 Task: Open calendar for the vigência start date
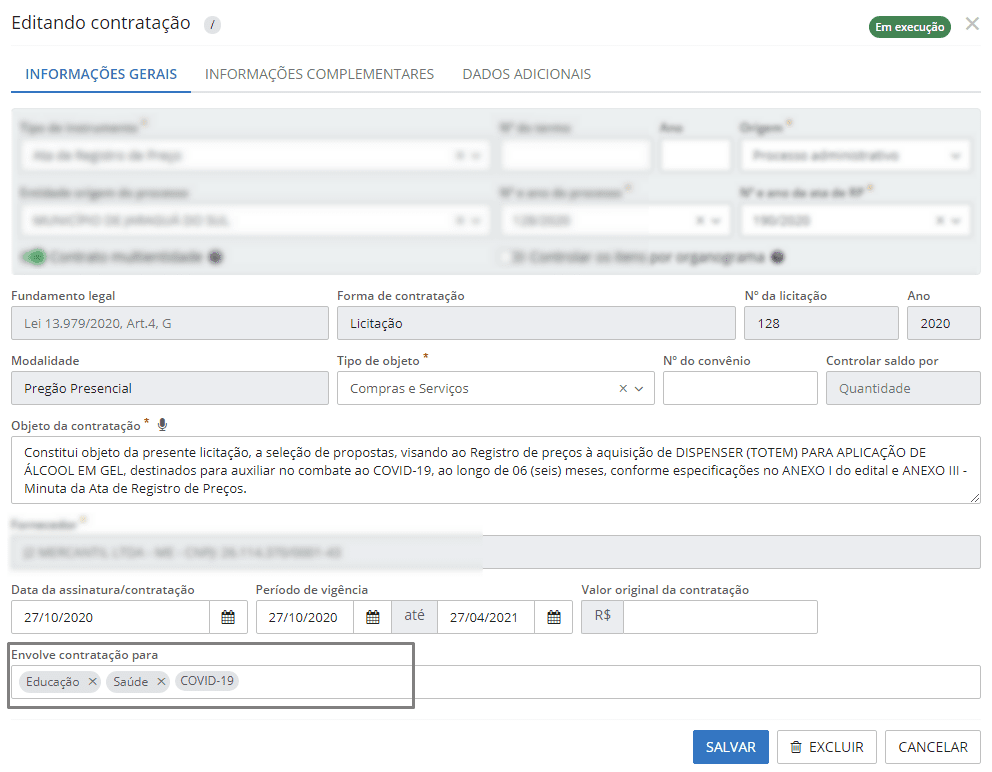373,617
